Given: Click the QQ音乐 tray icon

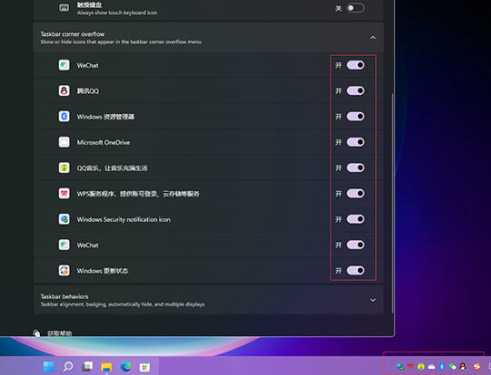Looking at the screenshot, I should point(421,367).
